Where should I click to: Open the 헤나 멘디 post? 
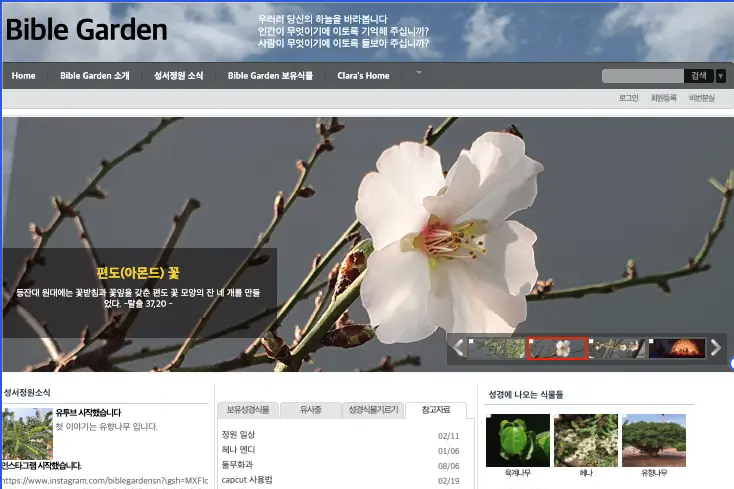pos(238,450)
